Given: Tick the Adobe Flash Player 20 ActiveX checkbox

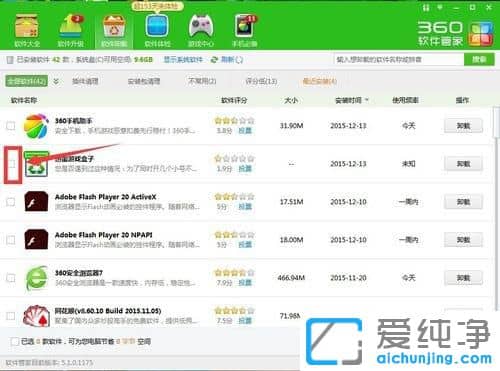Looking at the screenshot, I should [x=11, y=202].
